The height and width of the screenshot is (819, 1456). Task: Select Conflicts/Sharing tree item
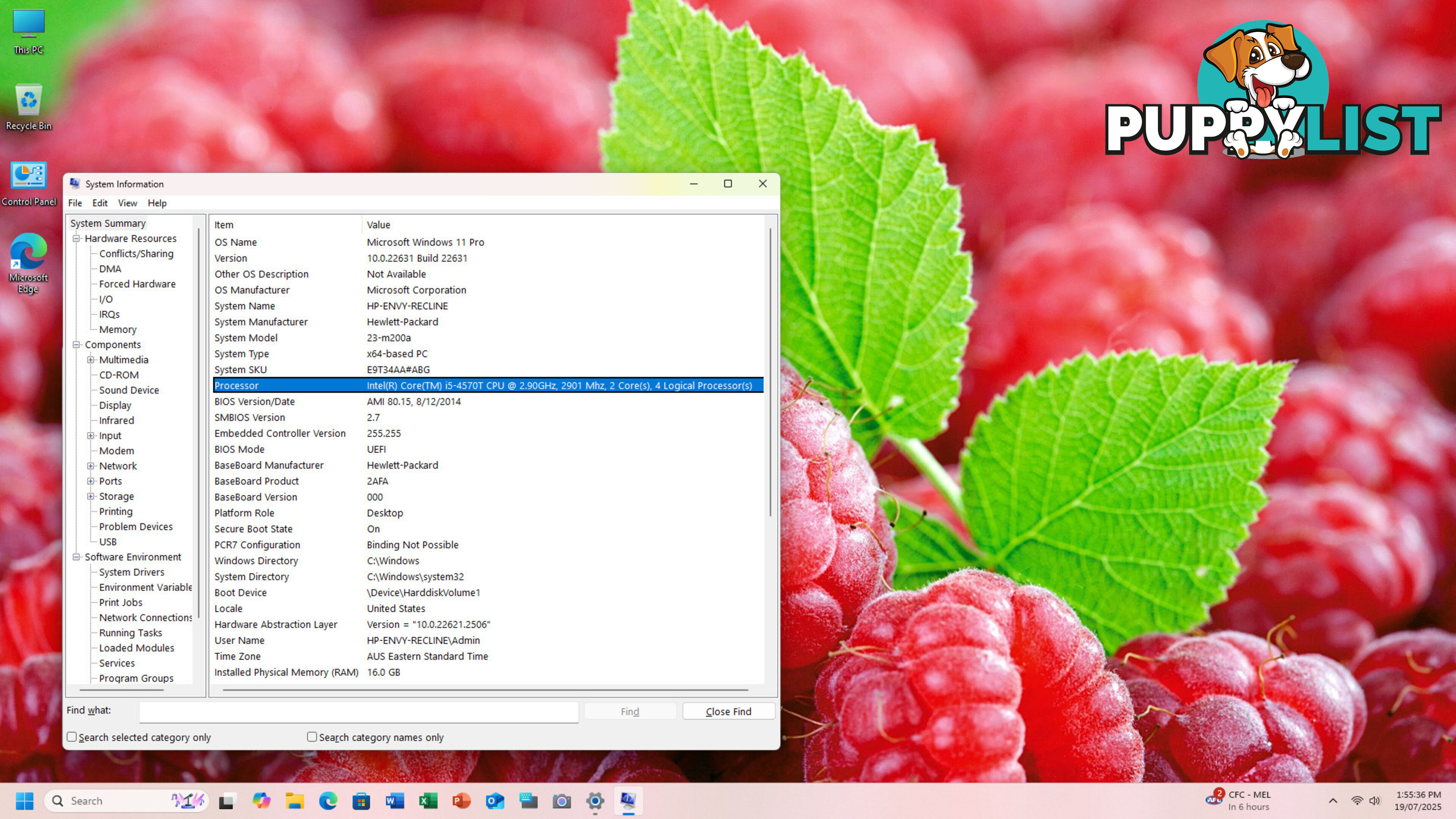(x=136, y=254)
